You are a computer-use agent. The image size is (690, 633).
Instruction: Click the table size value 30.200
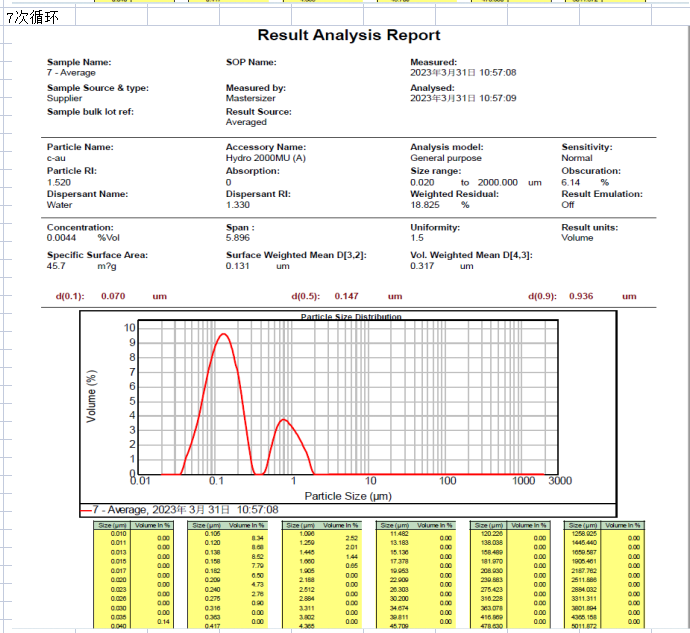coord(399,599)
